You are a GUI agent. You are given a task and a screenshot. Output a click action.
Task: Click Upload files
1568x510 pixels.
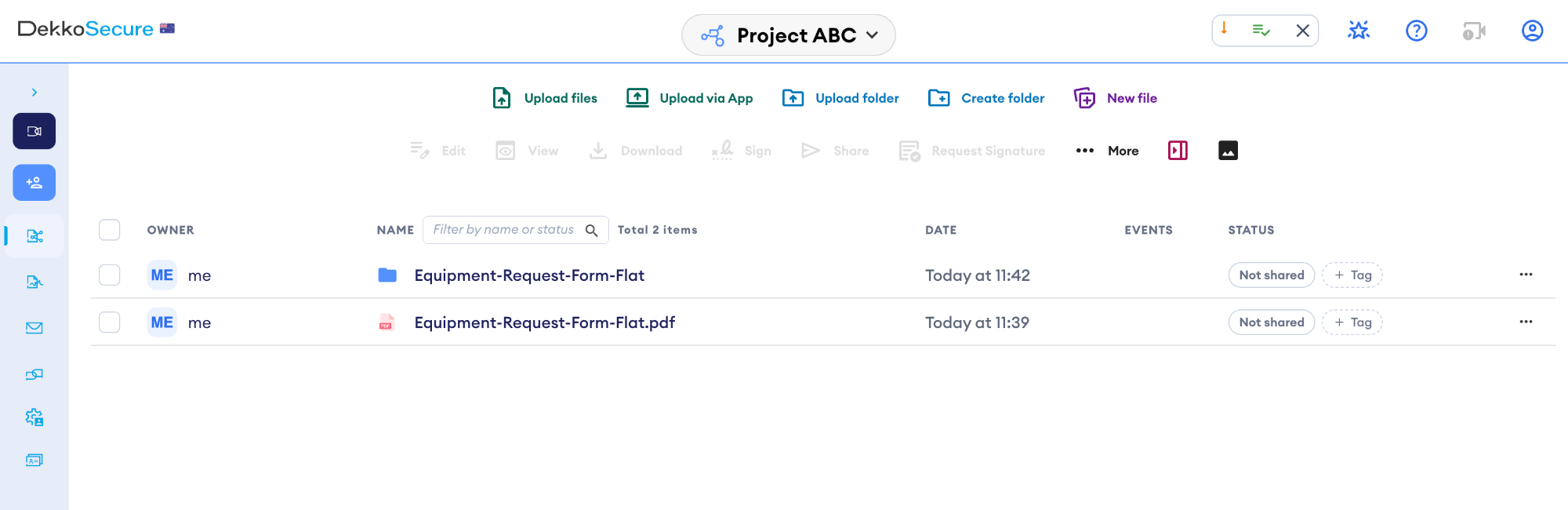pyautogui.click(x=545, y=98)
